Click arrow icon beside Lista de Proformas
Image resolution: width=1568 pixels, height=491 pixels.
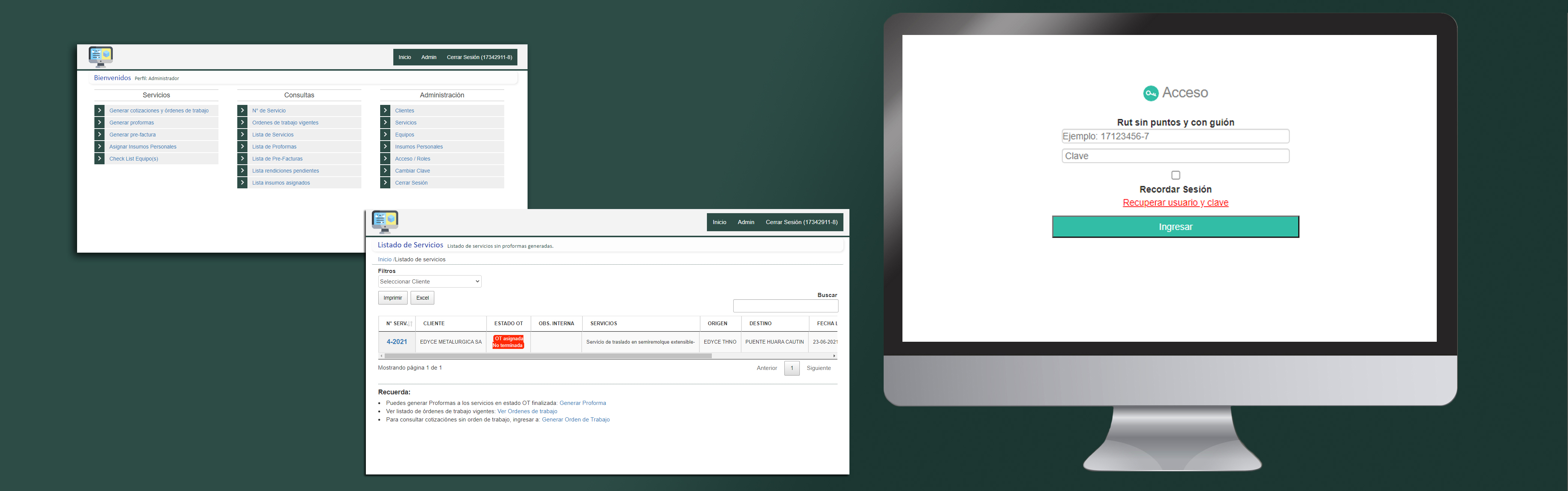pos(242,147)
